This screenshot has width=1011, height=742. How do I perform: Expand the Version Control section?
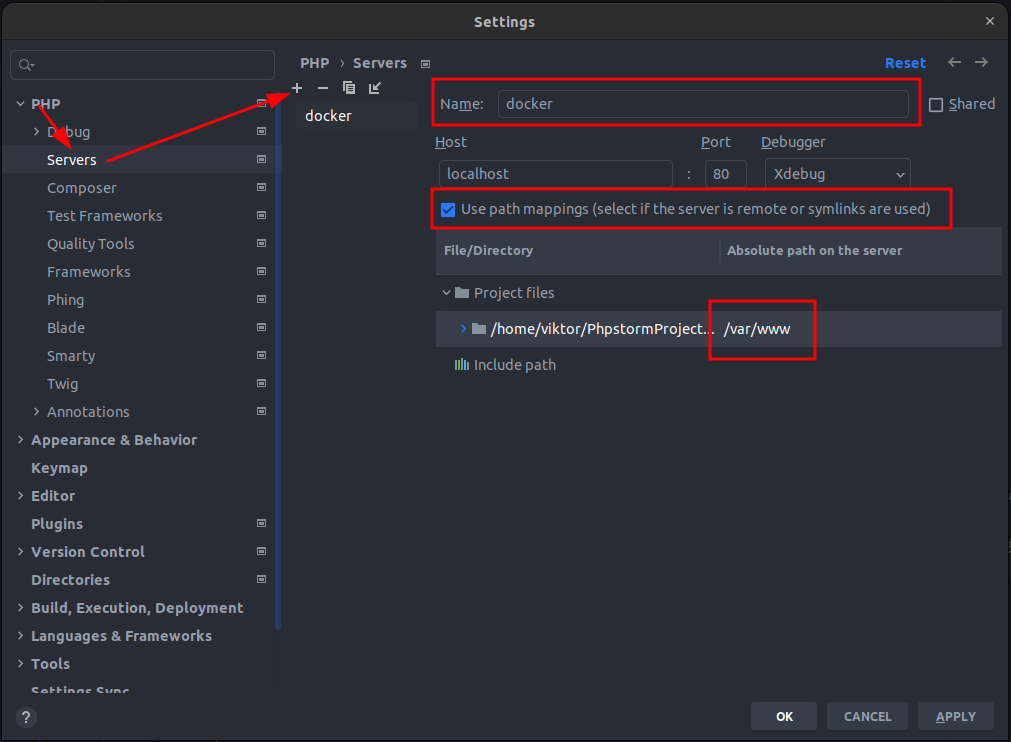pos(21,552)
